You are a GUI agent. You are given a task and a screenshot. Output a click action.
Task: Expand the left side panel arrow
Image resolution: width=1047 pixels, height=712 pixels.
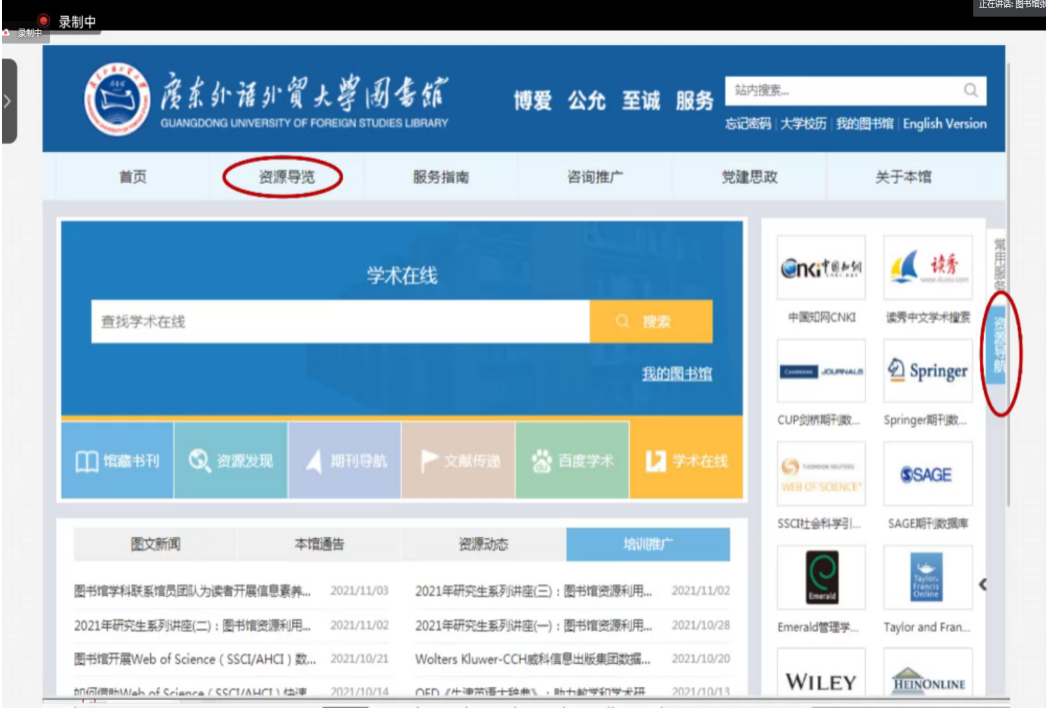tap(8, 101)
